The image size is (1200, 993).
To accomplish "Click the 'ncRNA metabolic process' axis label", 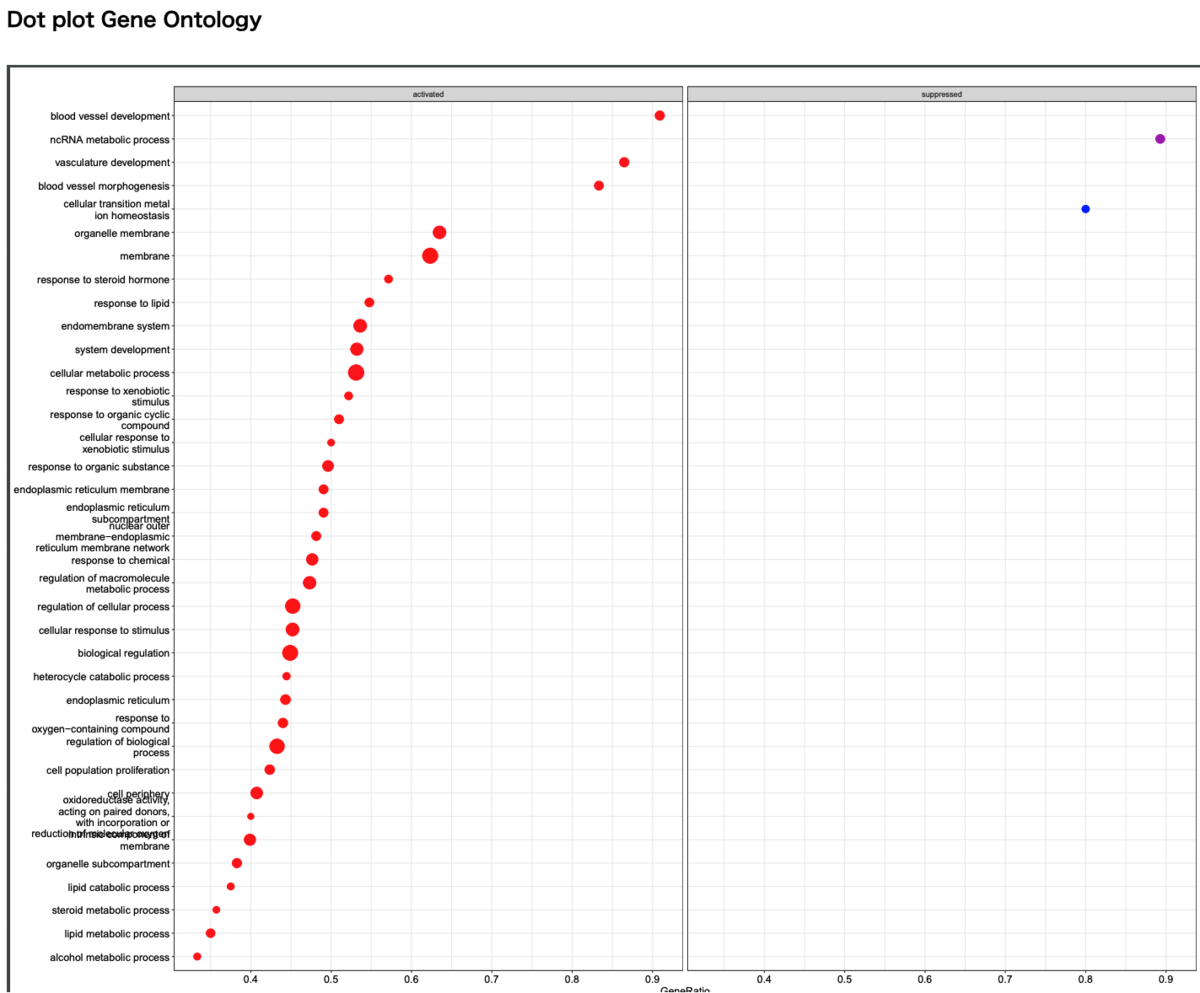I will [109, 140].
